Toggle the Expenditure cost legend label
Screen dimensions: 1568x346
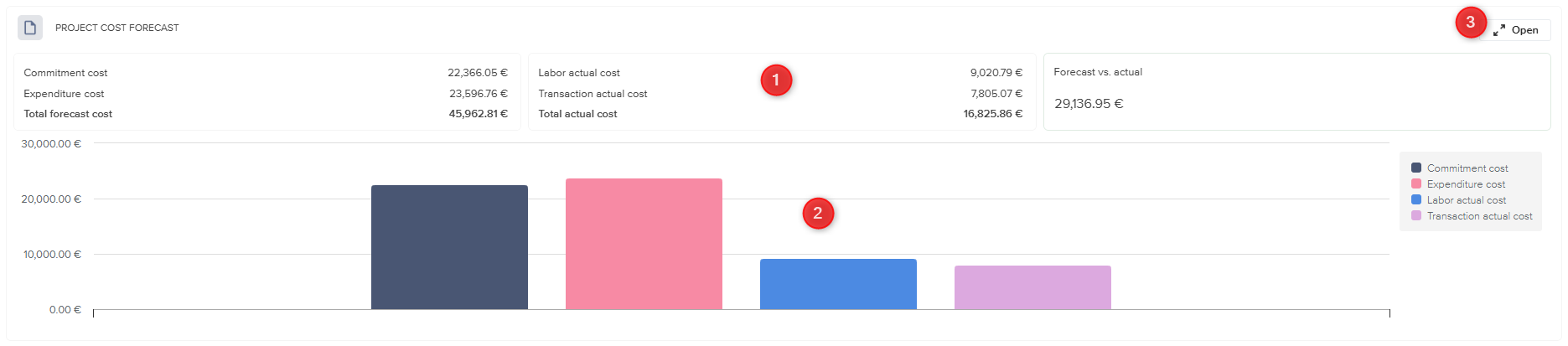pyautogui.click(x=1466, y=184)
